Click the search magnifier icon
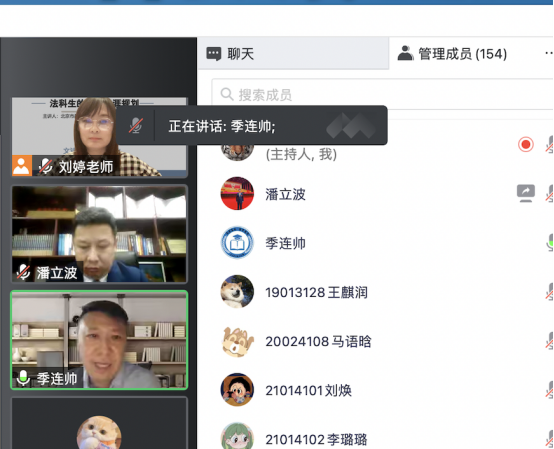The height and width of the screenshot is (449, 554). [226, 94]
